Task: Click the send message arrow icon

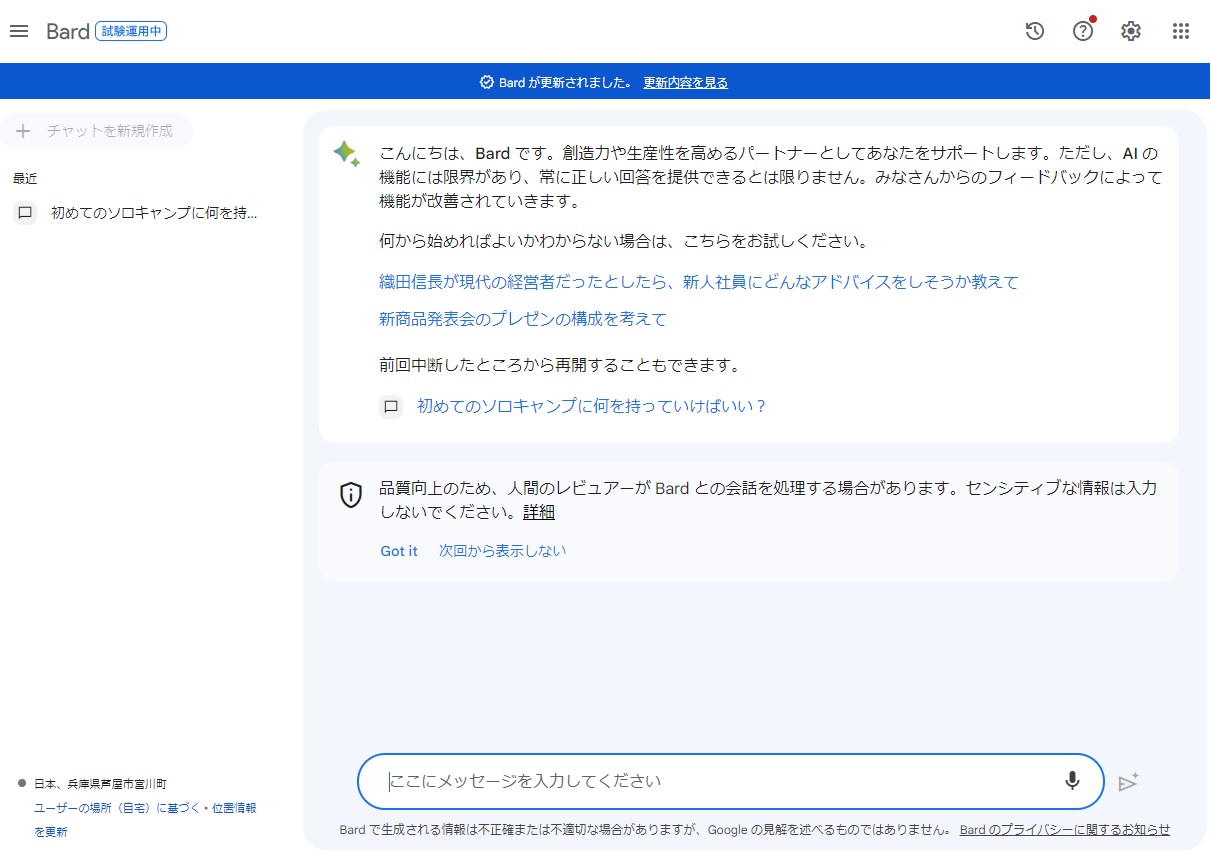Action: tap(1129, 782)
